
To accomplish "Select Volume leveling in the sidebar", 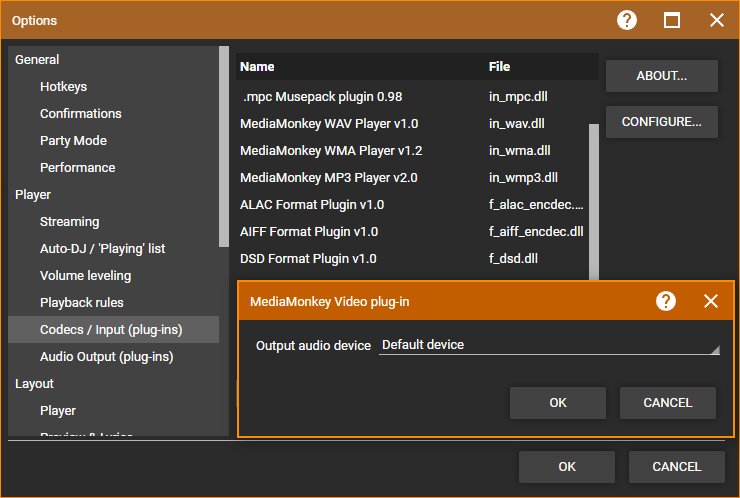I will coord(85,276).
